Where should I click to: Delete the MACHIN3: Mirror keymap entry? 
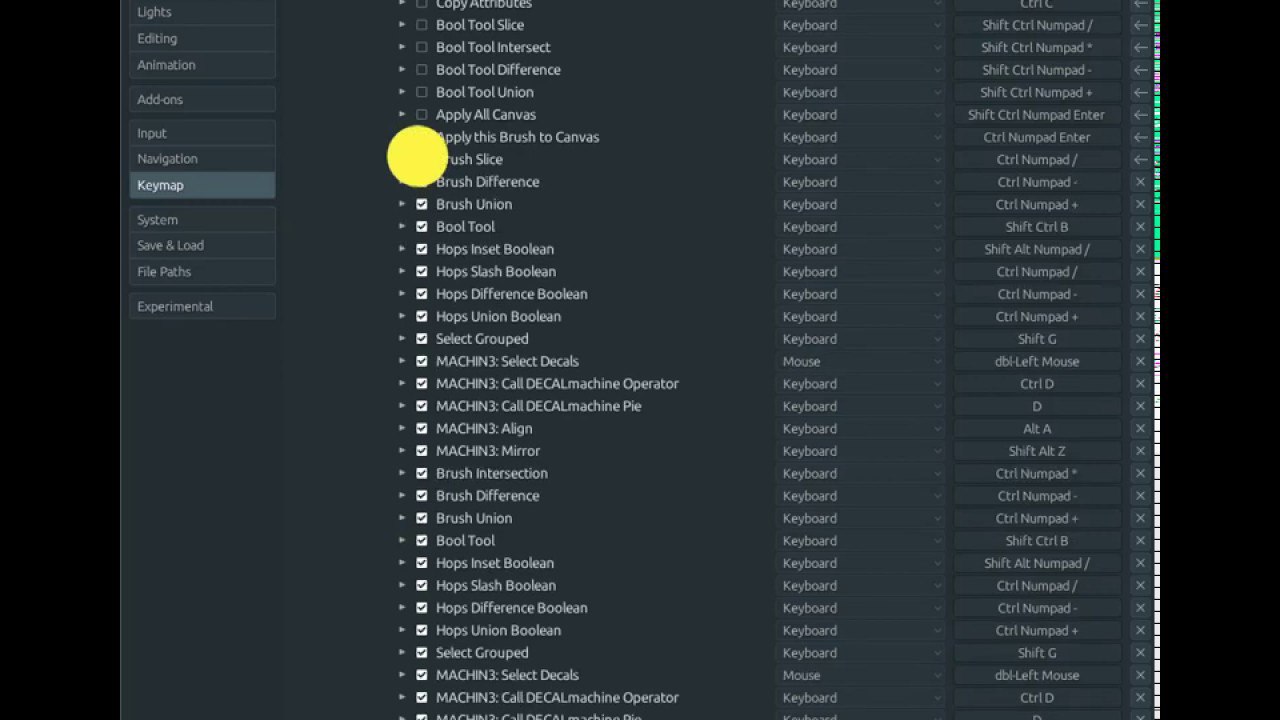(1140, 451)
